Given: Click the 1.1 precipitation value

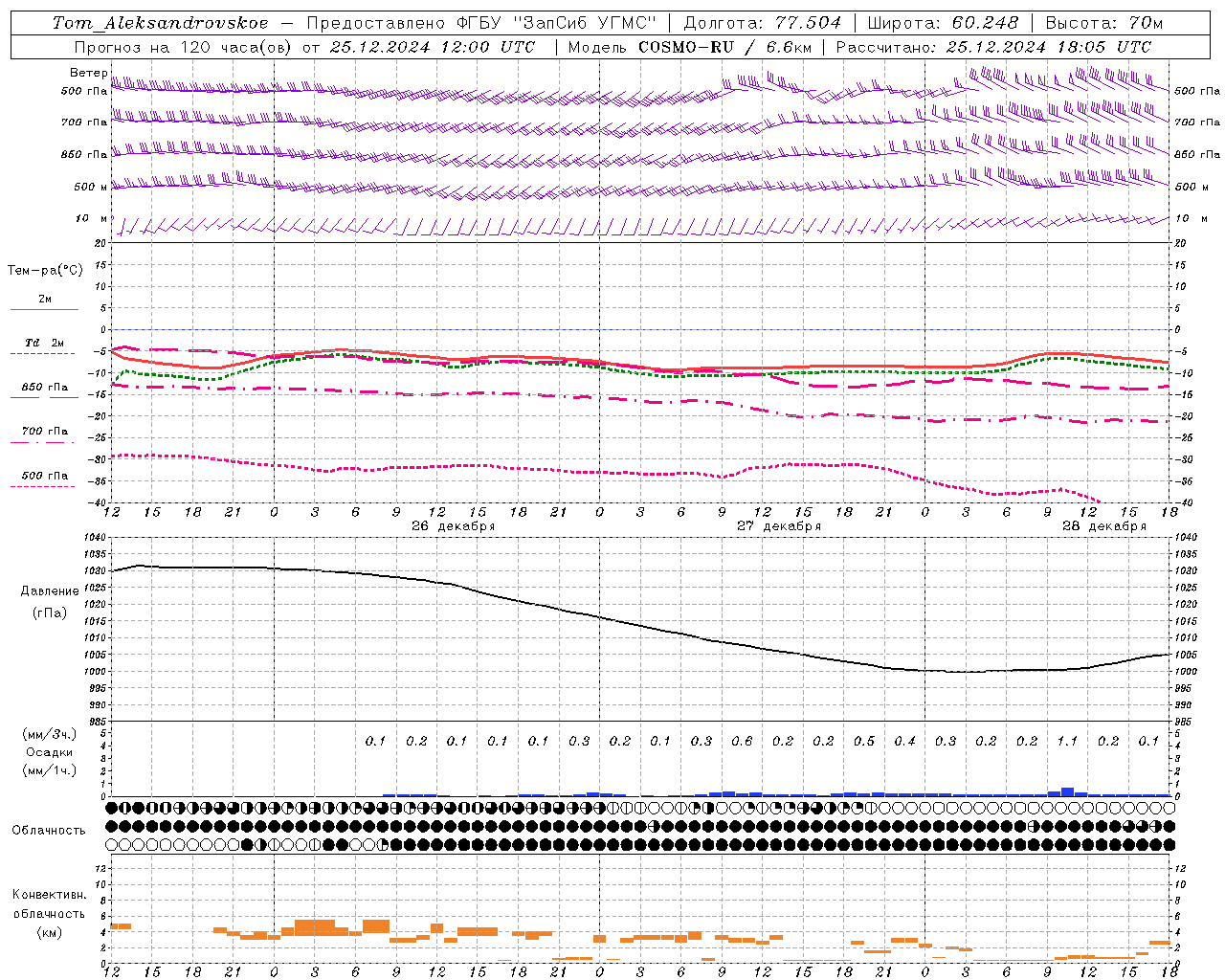Looking at the screenshot, I should 1067,741.
